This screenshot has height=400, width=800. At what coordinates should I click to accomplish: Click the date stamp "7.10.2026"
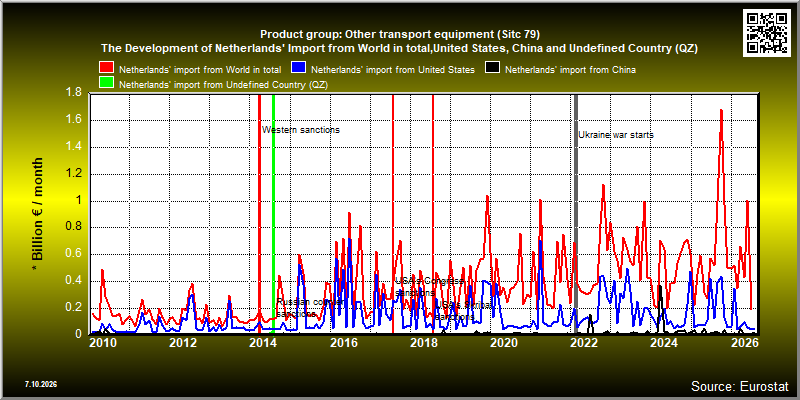click(x=41, y=384)
